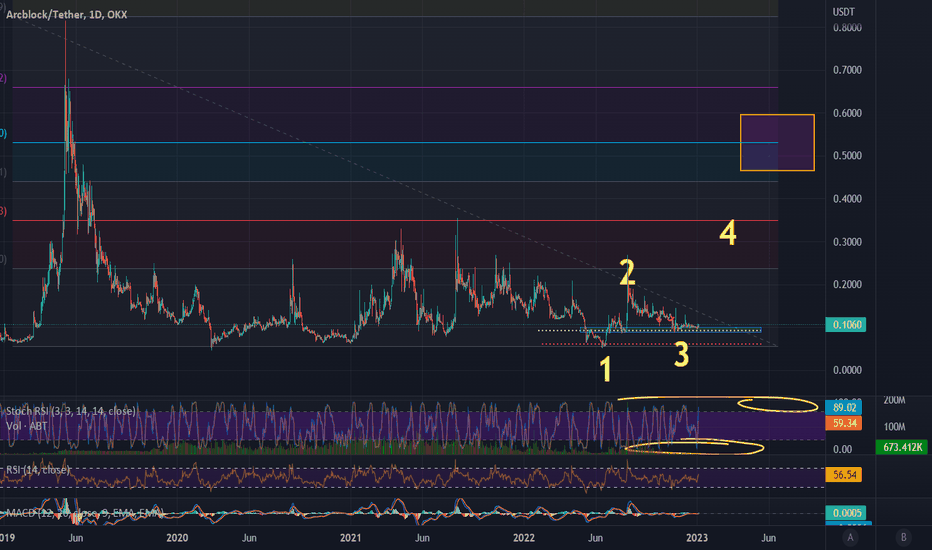932x550 pixels.
Task: Click the 0.8000 price axis label
Action: [x=847, y=27]
